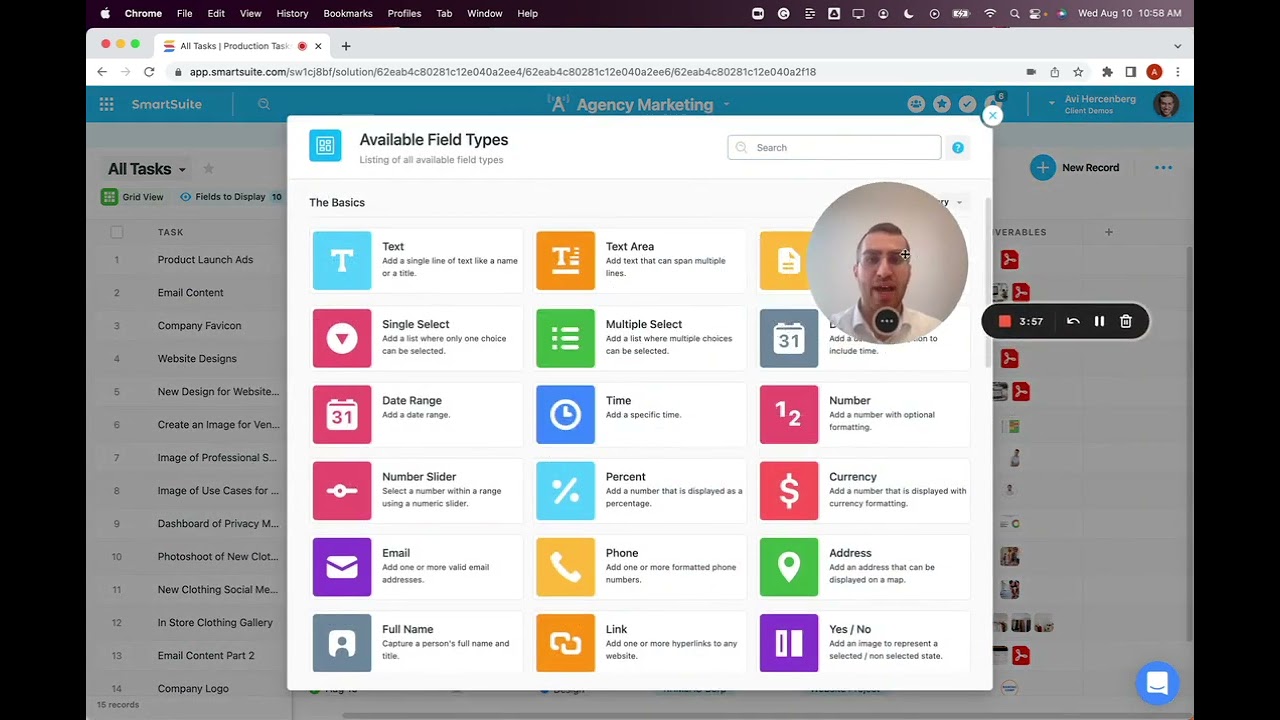1280x720 pixels.
Task: Stop the screen recording
Action: 1005,321
